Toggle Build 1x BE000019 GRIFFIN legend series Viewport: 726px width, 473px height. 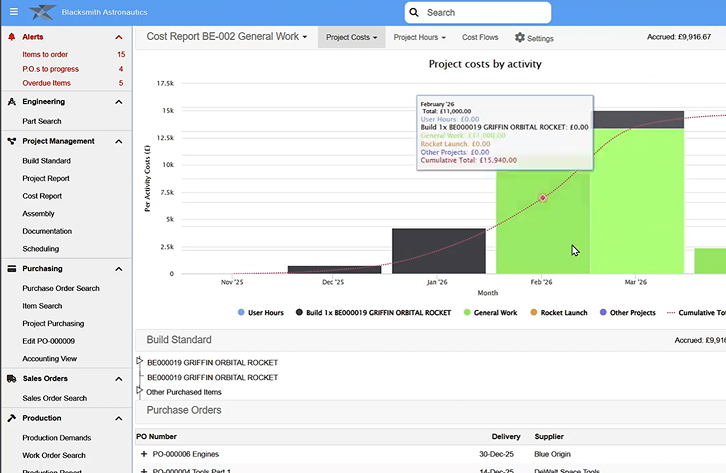(x=373, y=312)
